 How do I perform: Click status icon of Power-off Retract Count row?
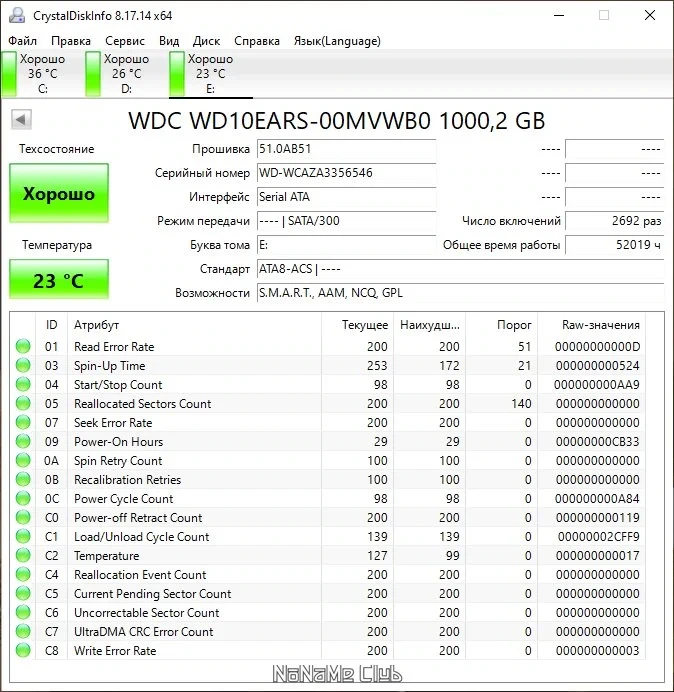(x=23, y=517)
